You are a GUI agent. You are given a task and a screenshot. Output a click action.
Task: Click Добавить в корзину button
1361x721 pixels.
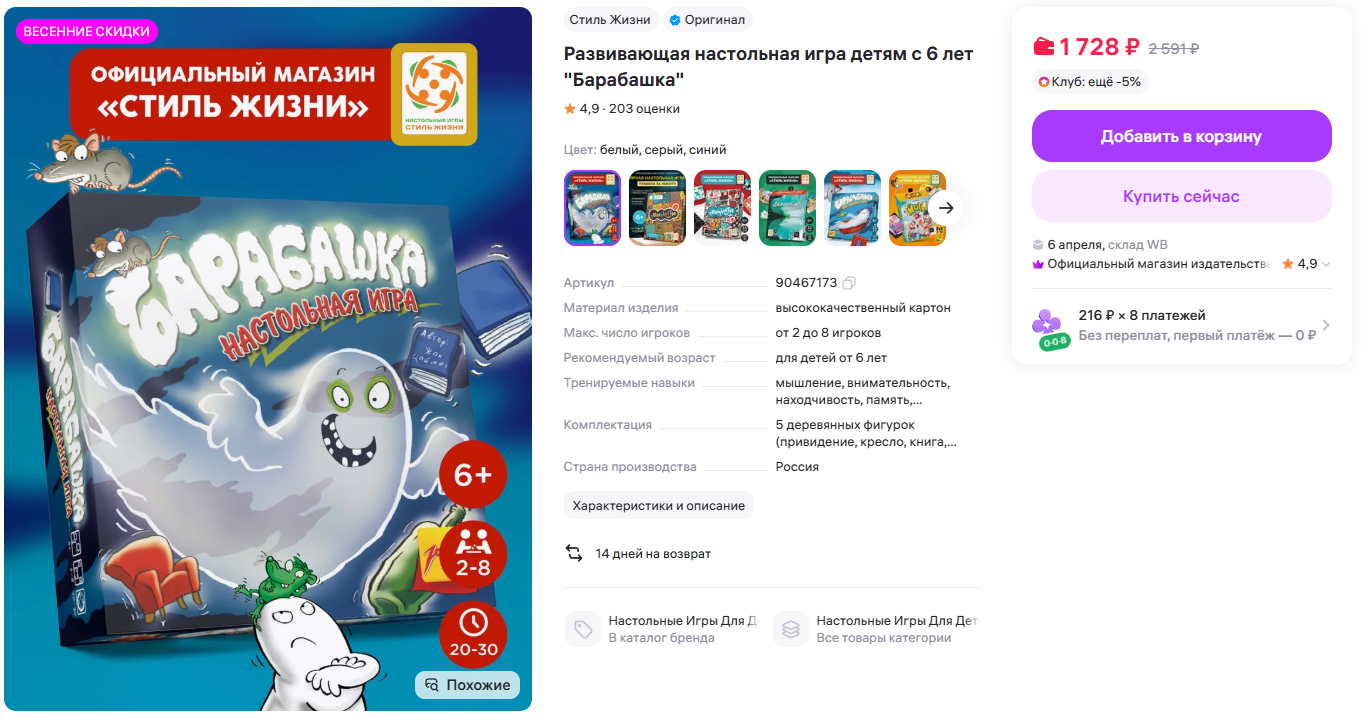[x=1181, y=136]
